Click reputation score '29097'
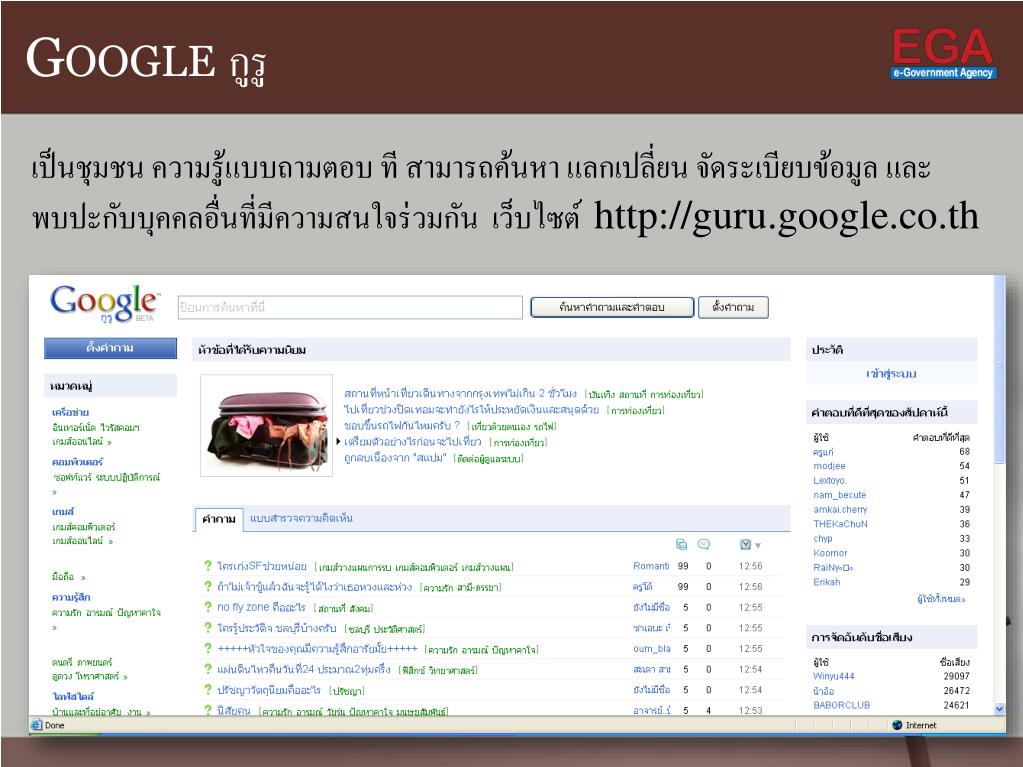Viewport: 1023px width, 767px height. [956, 676]
